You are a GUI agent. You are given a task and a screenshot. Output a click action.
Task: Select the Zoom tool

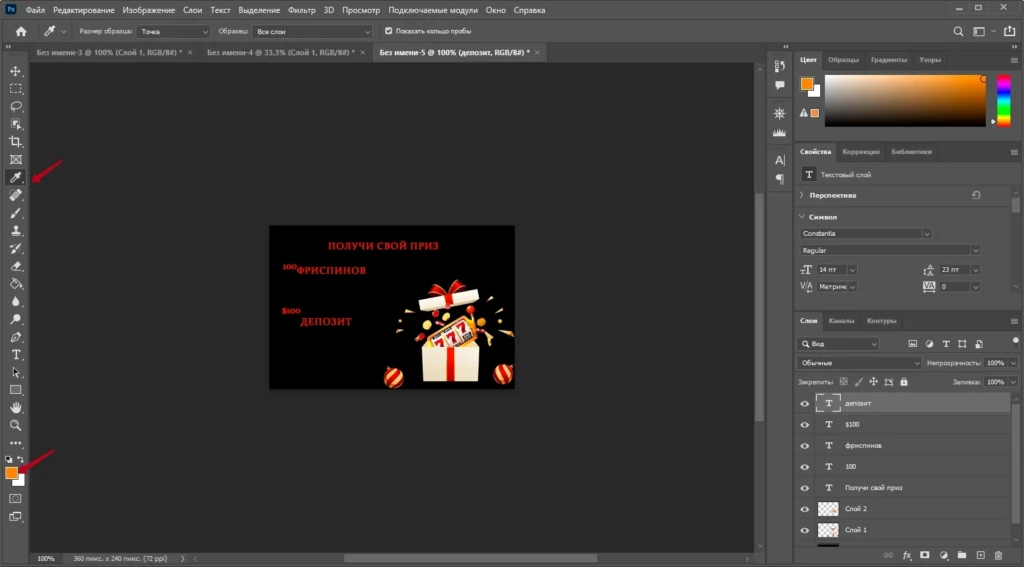[x=16, y=425]
